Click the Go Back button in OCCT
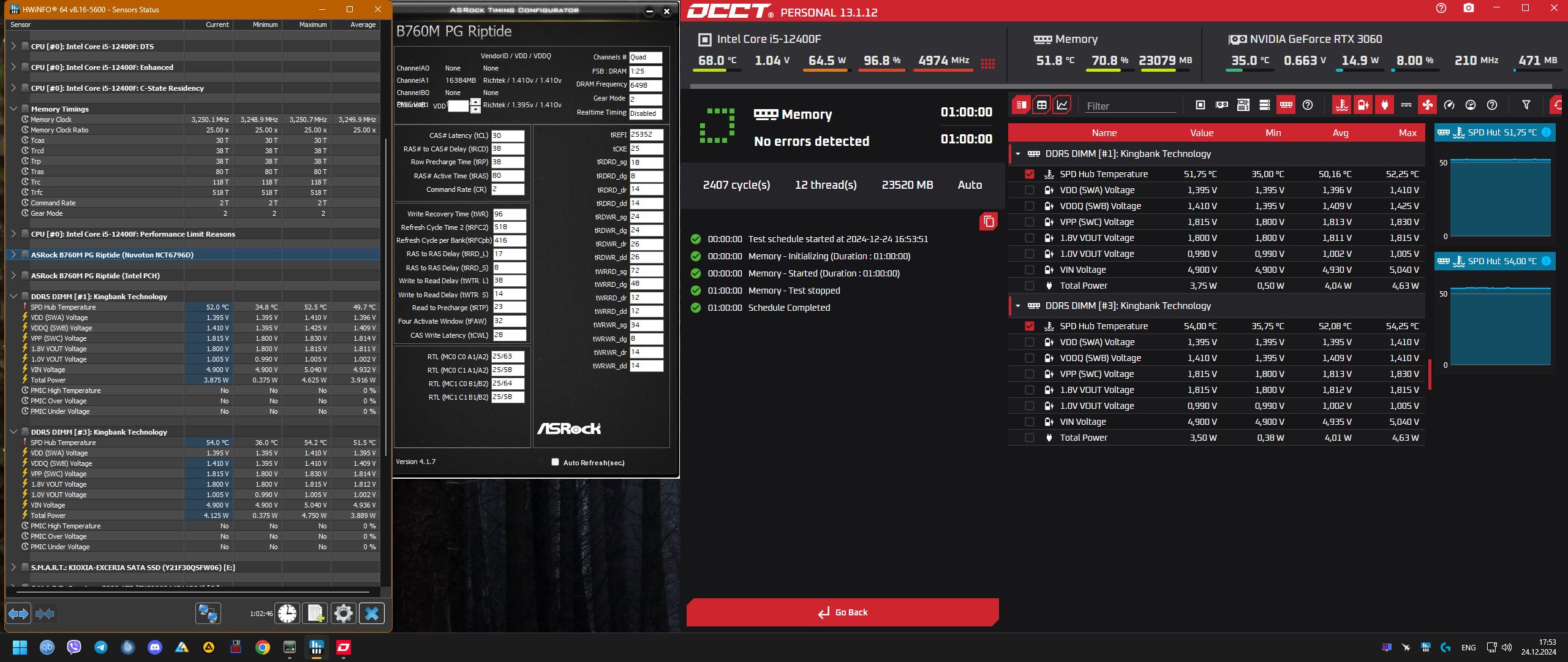The height and width of the screenshot is (662, 1568). (x=842, y=612)
